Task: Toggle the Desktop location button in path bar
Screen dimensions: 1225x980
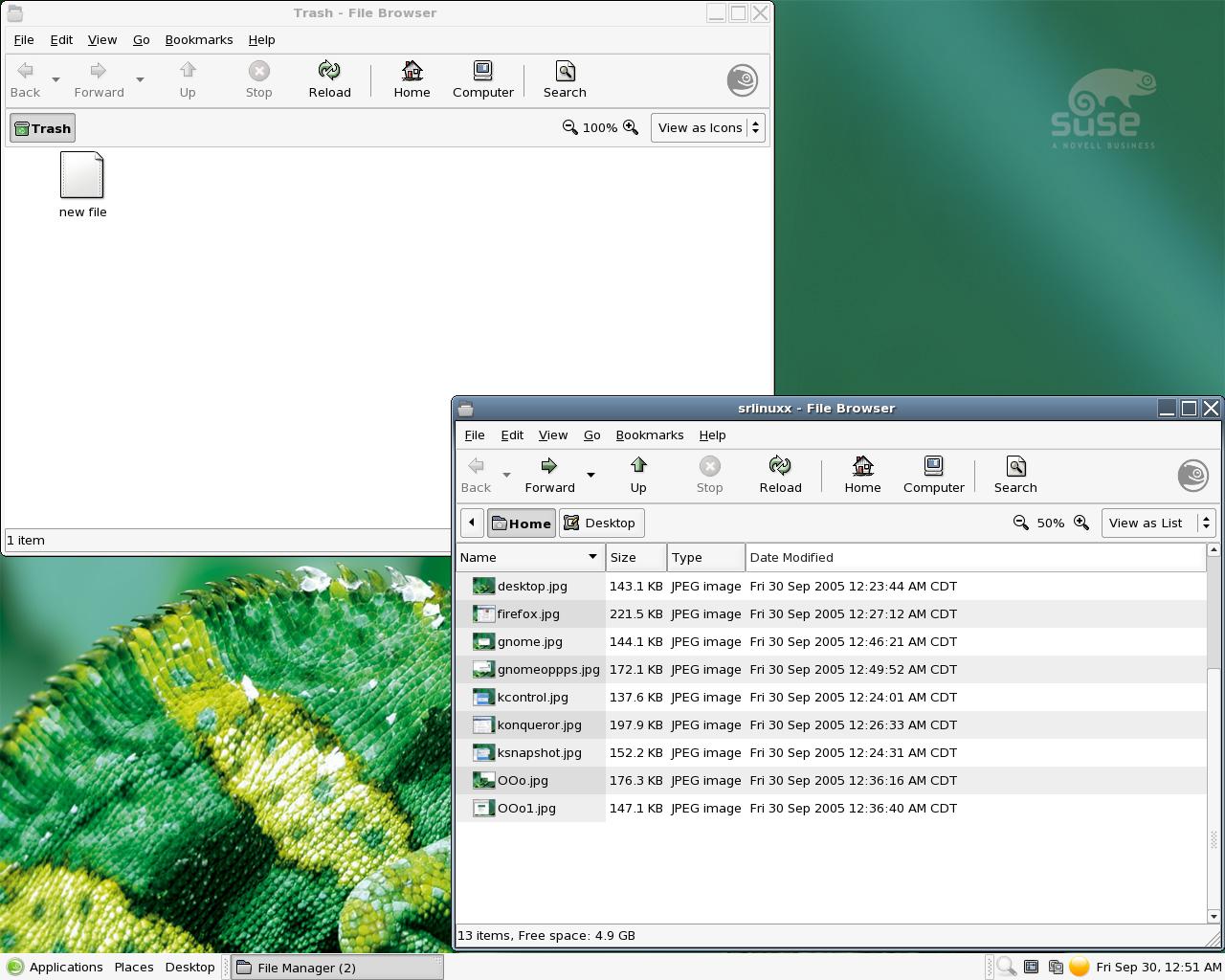Action: tap(601, 523)
